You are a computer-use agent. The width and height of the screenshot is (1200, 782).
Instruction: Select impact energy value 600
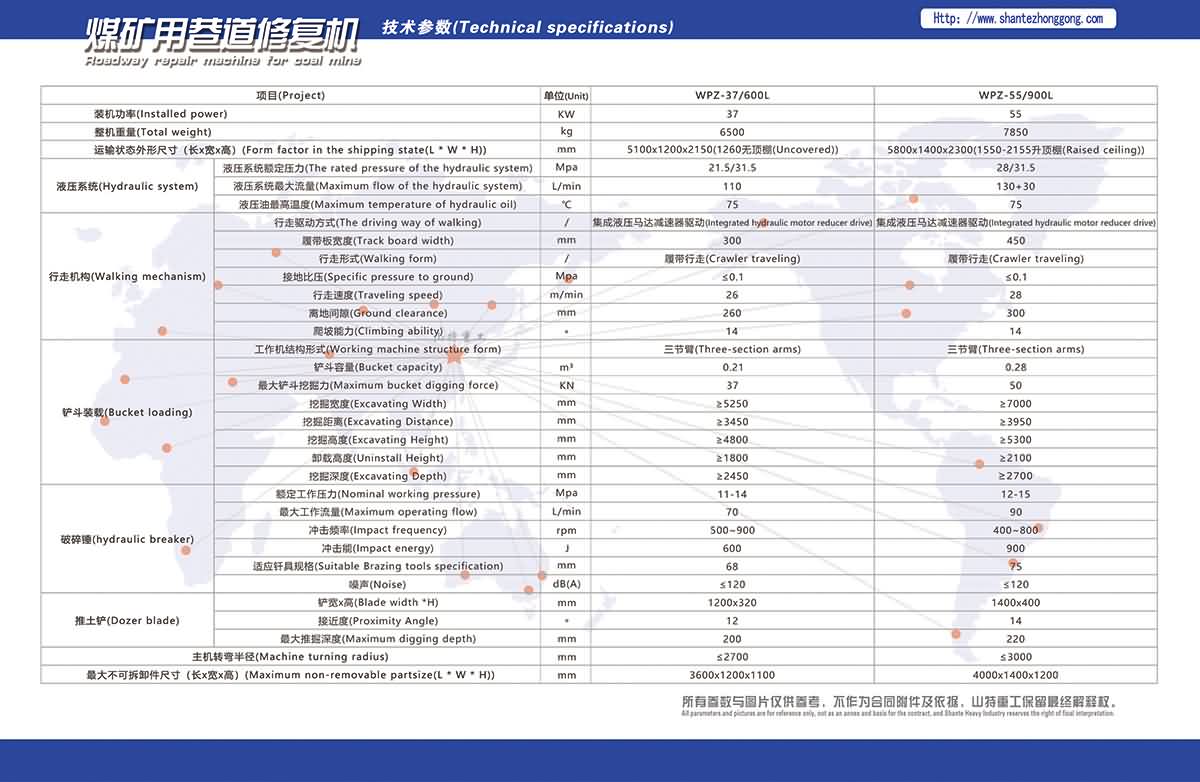click(x=732, y=548)
